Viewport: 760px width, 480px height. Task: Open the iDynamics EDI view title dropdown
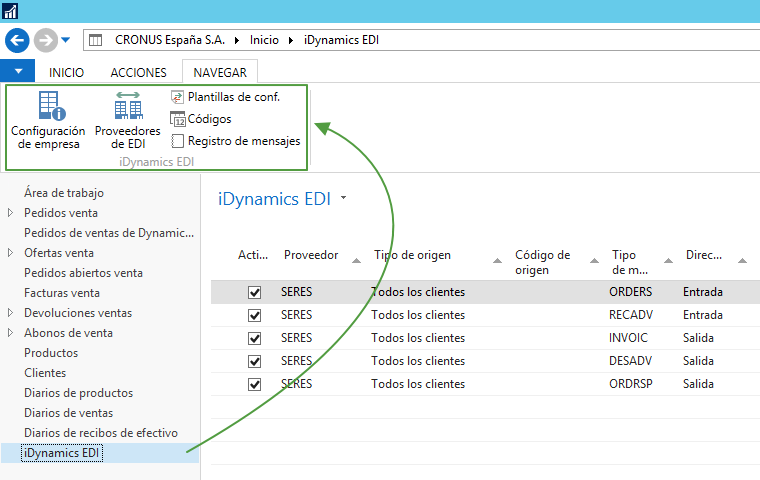click(344, 198)
